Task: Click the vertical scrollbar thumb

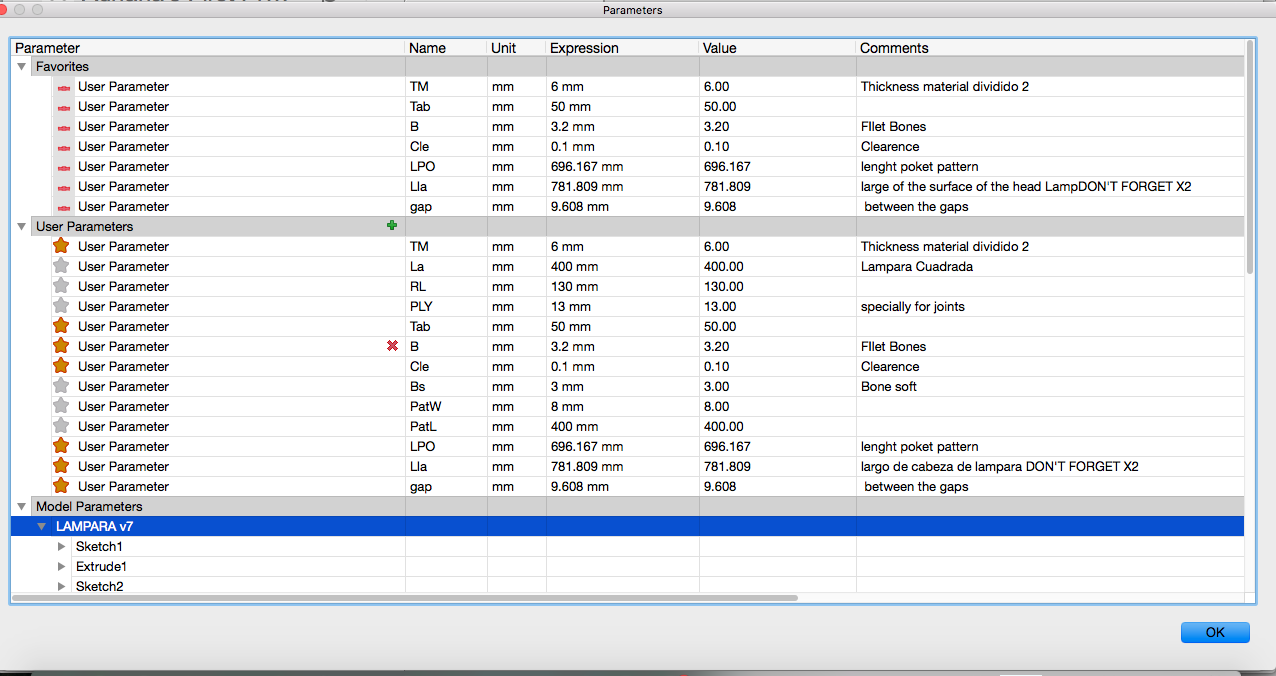Action: [1250, 158]
